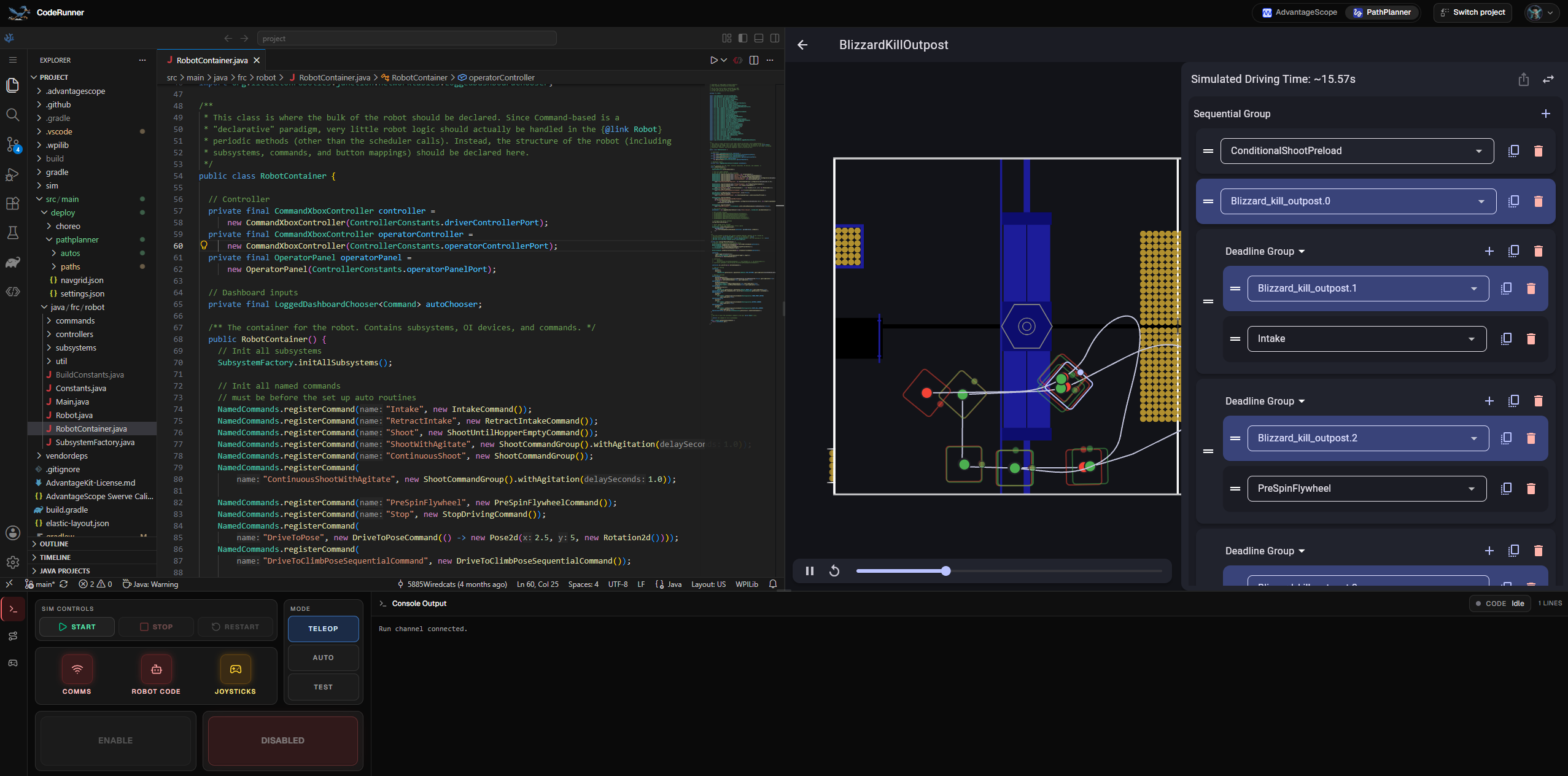This screenshot has height=776, width=1568.
Task: Switch to the AdvantageScope tab
Action: [1299, 12]
